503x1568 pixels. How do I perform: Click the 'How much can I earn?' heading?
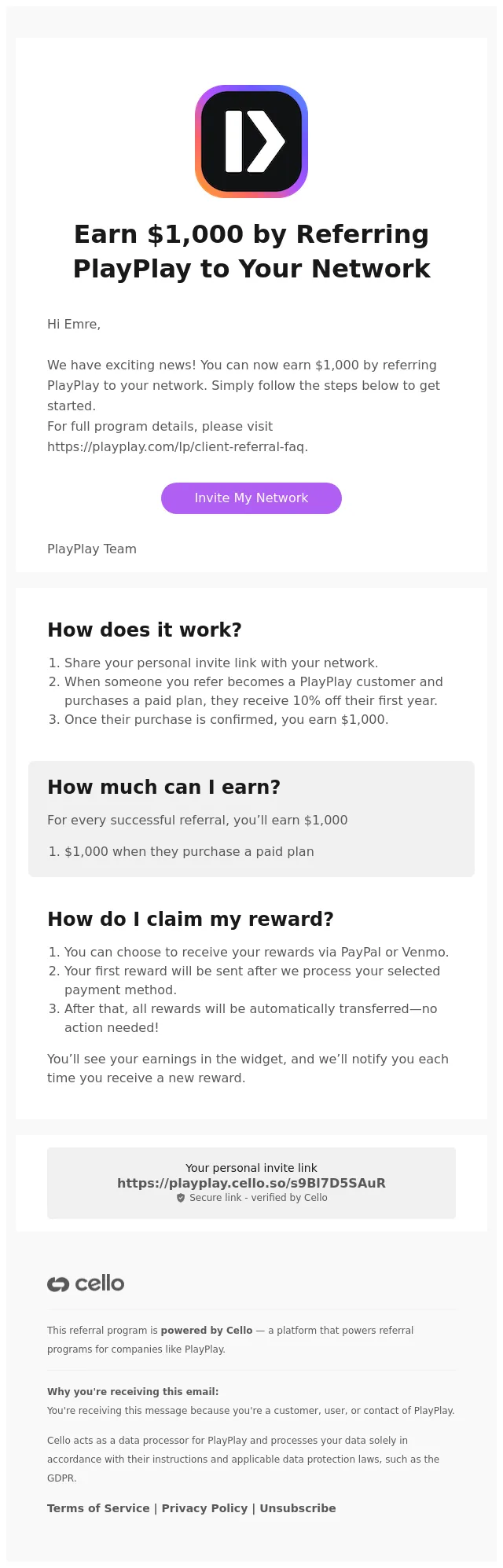[163, 787]
